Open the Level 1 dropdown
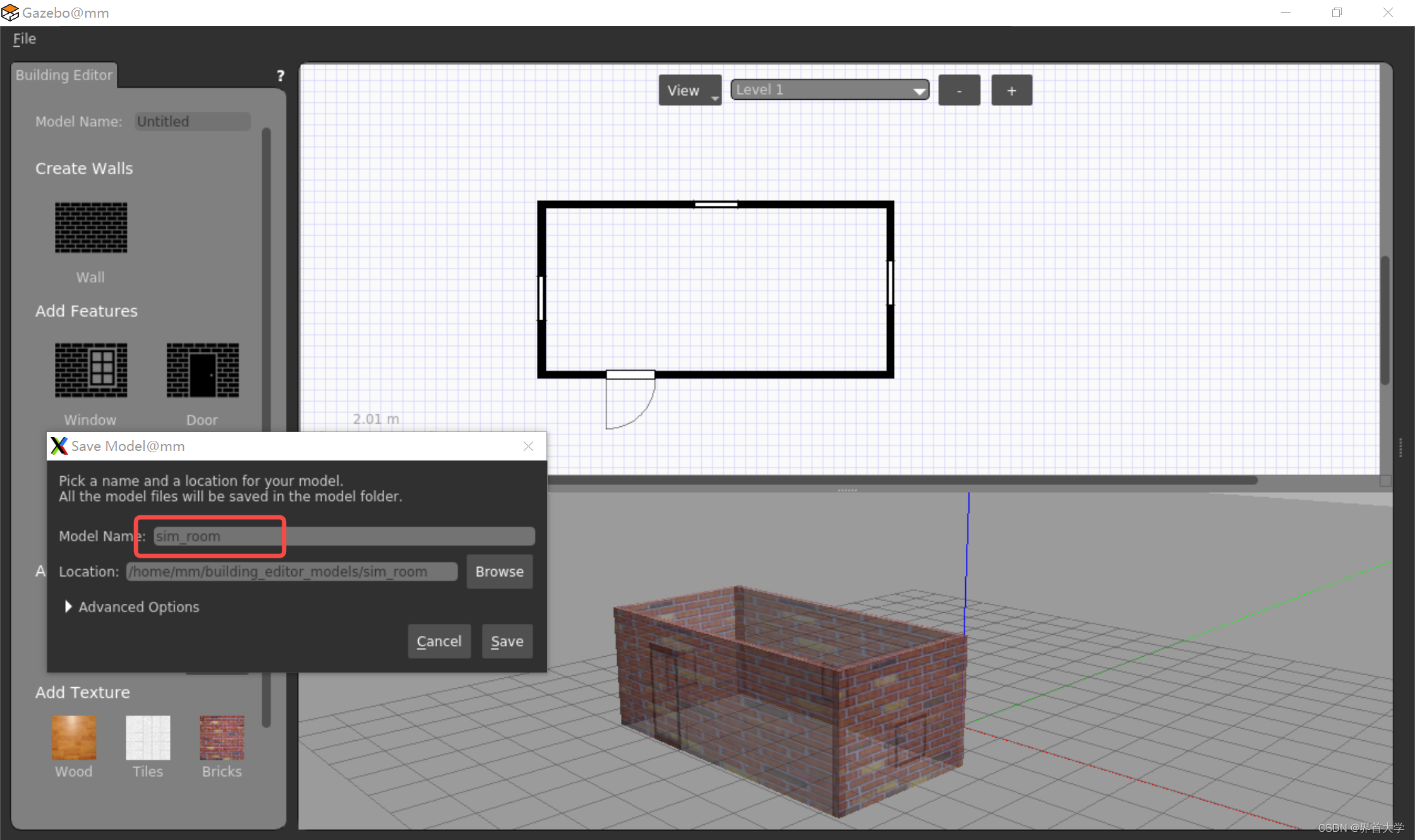The image size is (1415, 840). click(x=829, y=90)
